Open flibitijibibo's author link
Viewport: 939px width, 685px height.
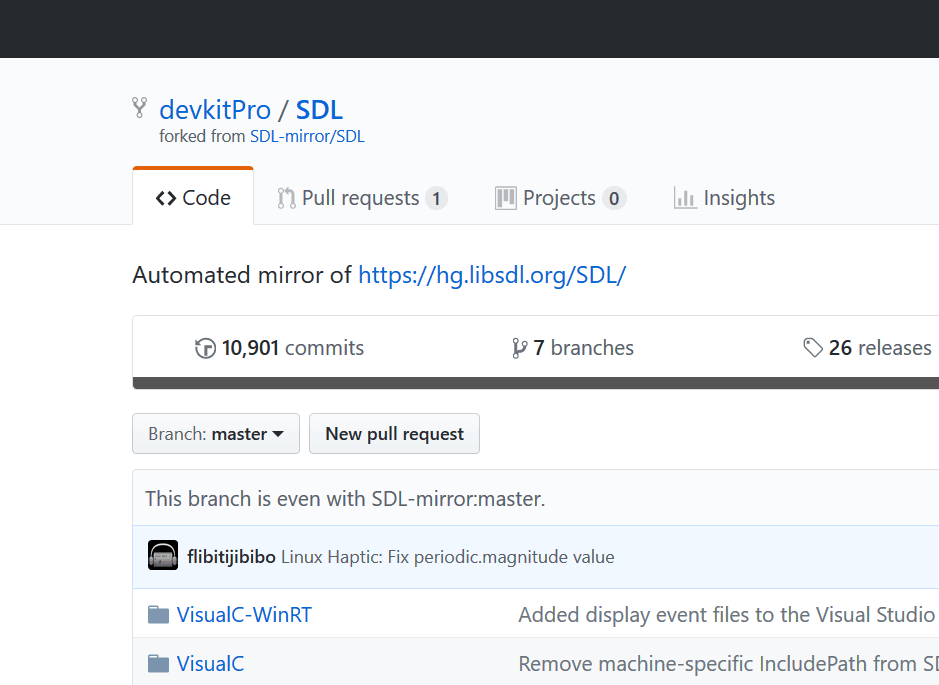(231, 557)
